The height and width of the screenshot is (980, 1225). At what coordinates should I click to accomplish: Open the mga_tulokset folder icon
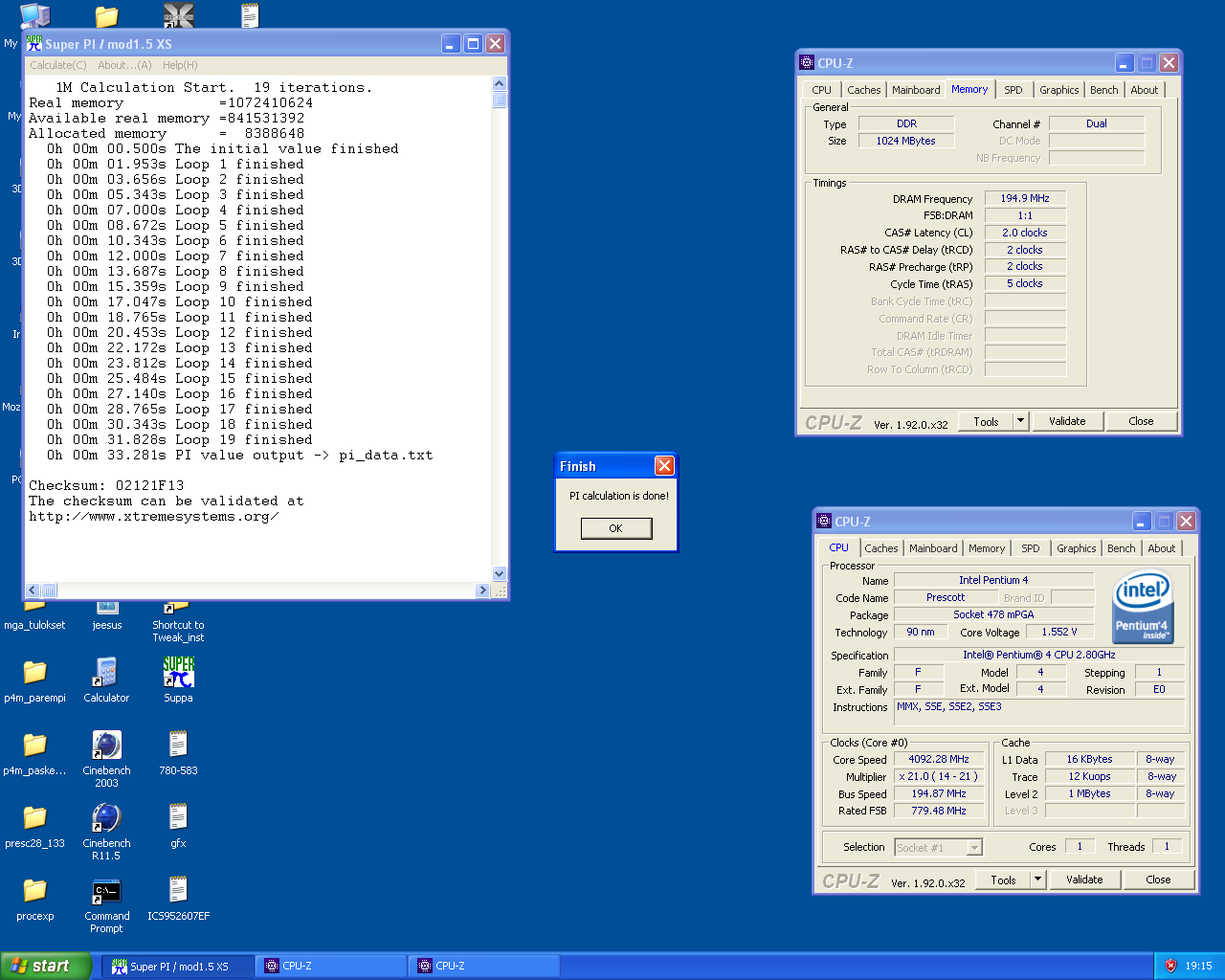34,614
